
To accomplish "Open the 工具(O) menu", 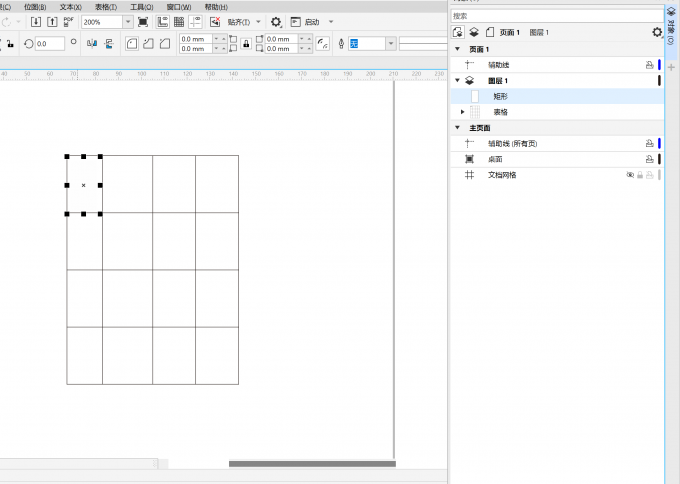I will pos(142,7).
